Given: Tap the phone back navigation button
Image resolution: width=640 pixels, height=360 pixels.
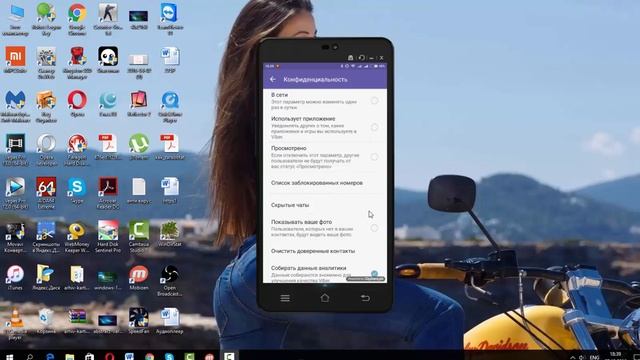Looking at the screenshot, I should (x=365, y=298).
